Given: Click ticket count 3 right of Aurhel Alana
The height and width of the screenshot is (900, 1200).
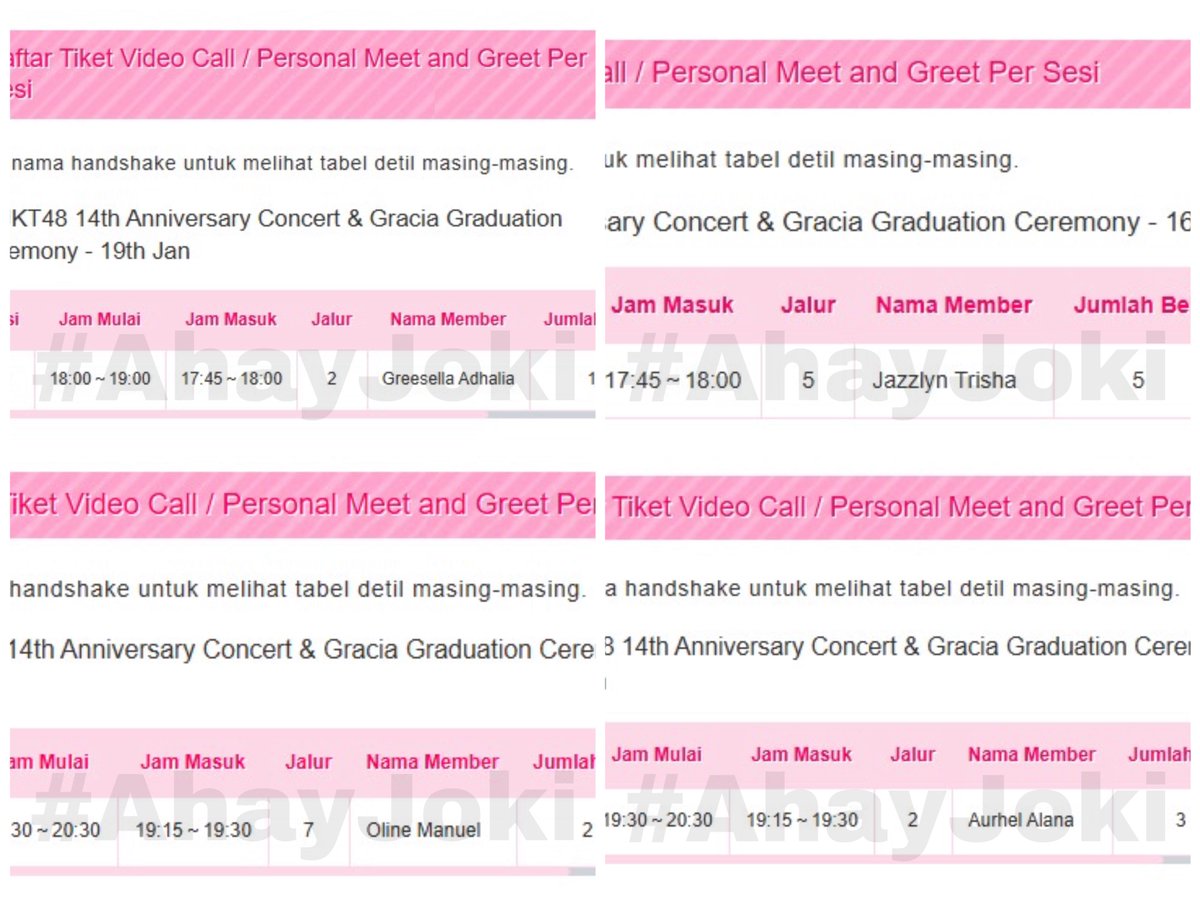Looking at the screenshot, I should point(1181,820).
